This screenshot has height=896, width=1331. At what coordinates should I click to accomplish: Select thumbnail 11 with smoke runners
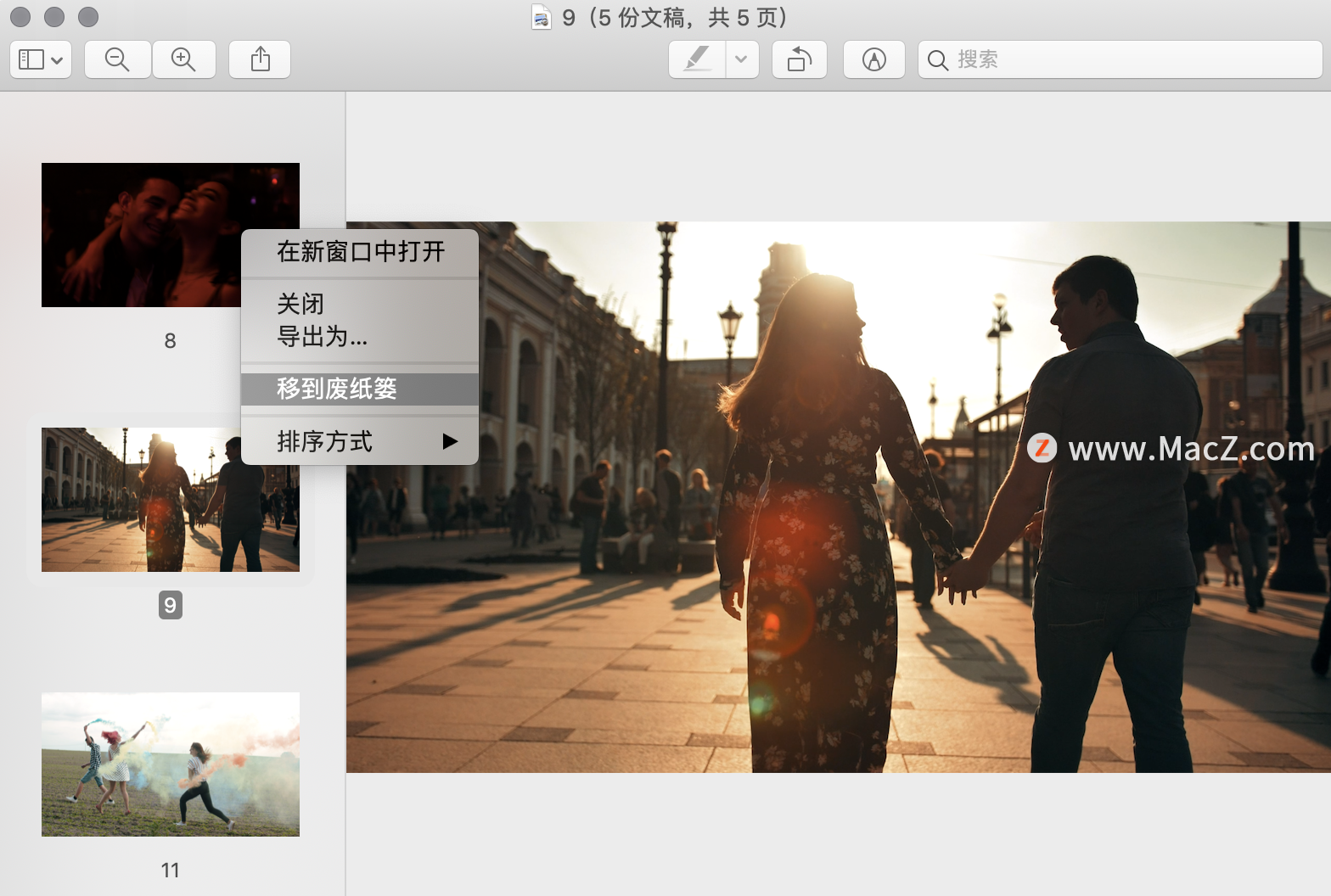170,764
